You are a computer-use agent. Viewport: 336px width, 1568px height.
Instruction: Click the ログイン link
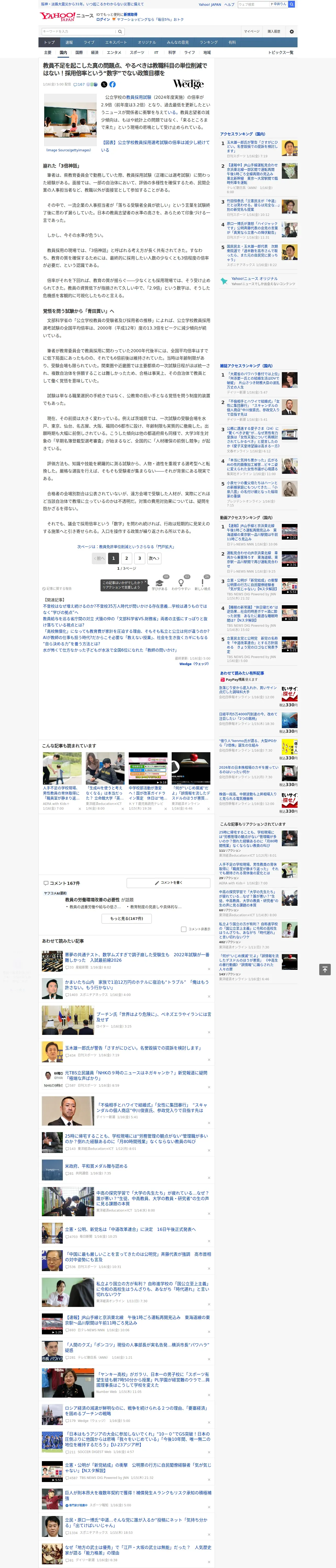click(103, 20)
